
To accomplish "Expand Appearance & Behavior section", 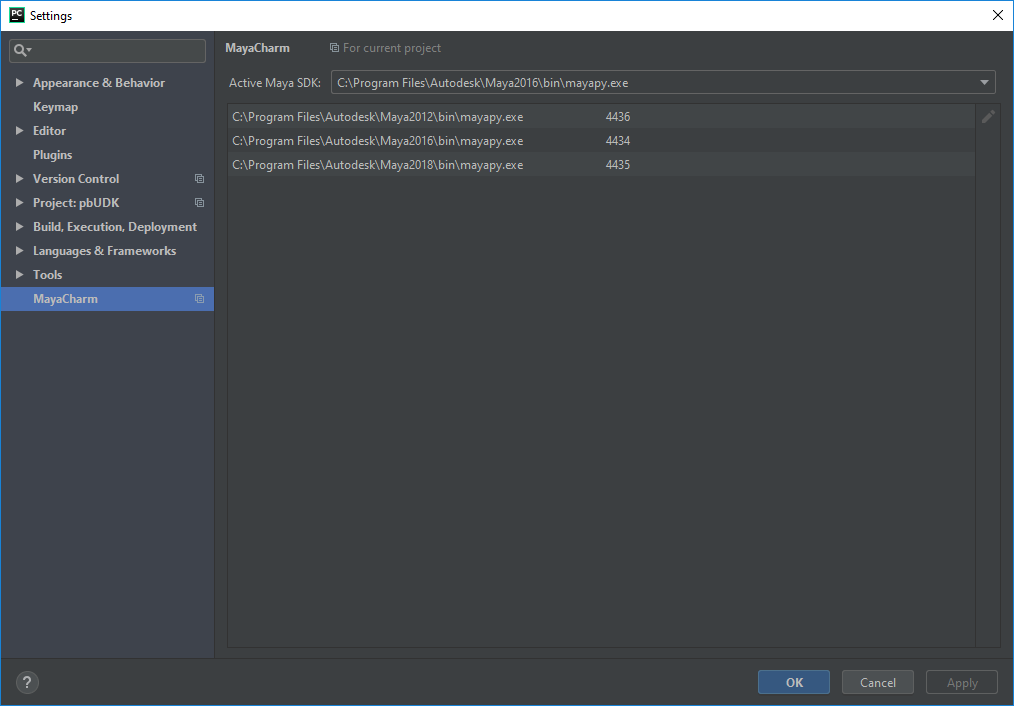I will coord(19,83).
